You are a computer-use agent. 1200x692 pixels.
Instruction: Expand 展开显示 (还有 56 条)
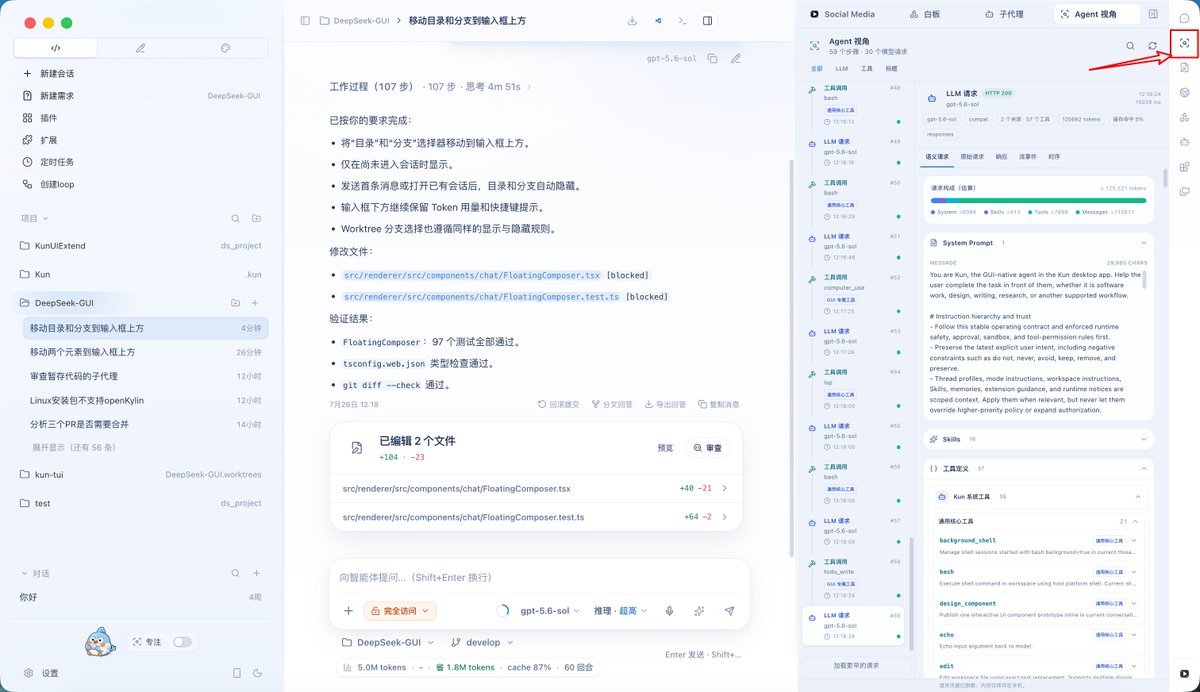(x=73, y=447)
